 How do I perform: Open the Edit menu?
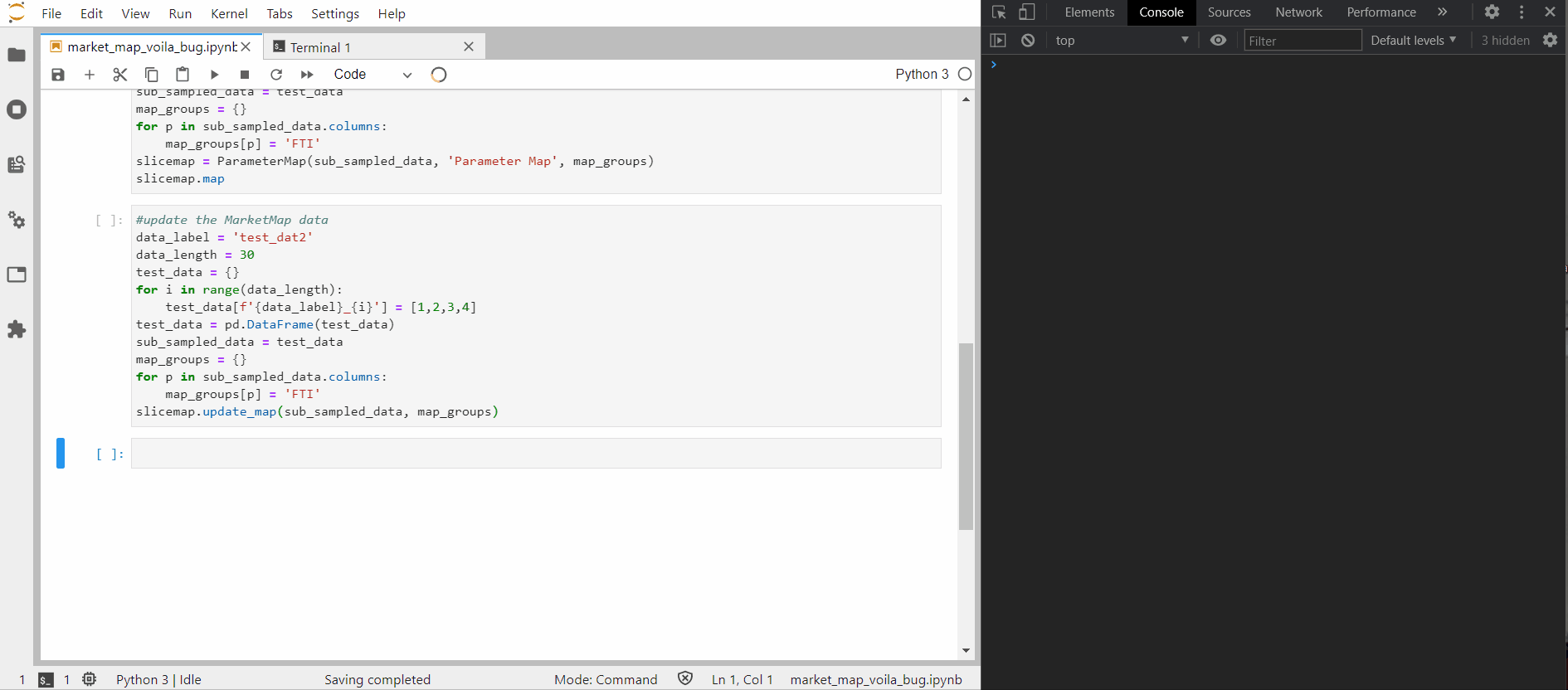coord(91,13)
